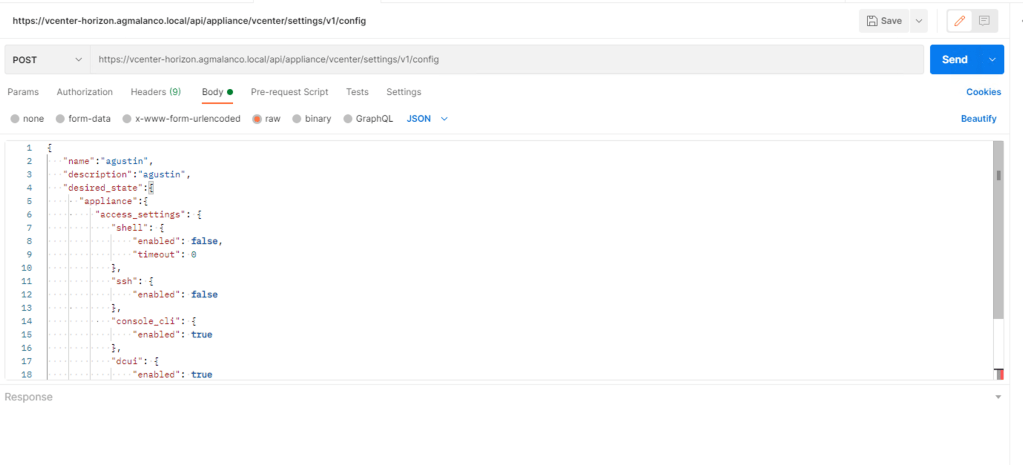This screenshot has height=465, width=1023.
Task: Go to the Pre-request Script tab
Action: [x=289, y=92]
